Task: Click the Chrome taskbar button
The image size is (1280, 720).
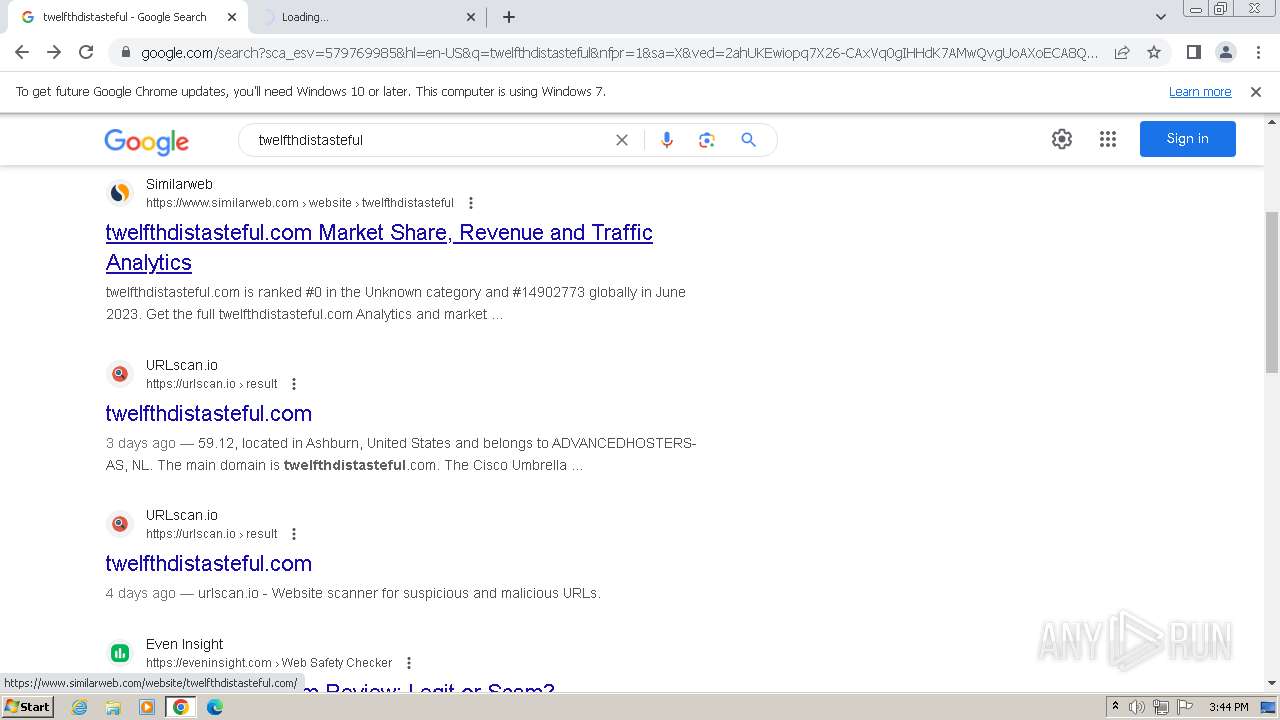Action: (181, 707)
